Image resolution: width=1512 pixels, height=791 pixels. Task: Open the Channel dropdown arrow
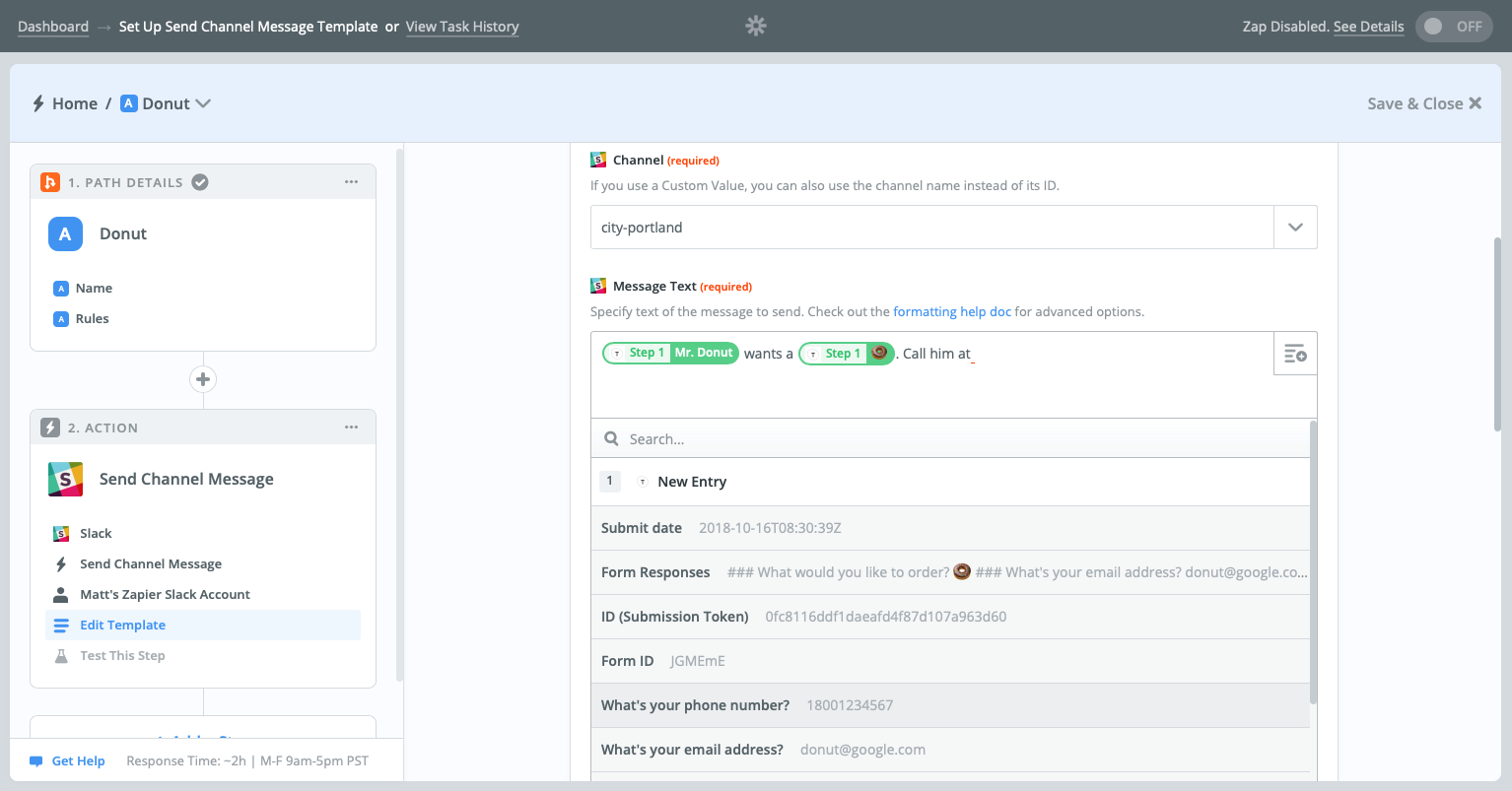pos(1295,228)
